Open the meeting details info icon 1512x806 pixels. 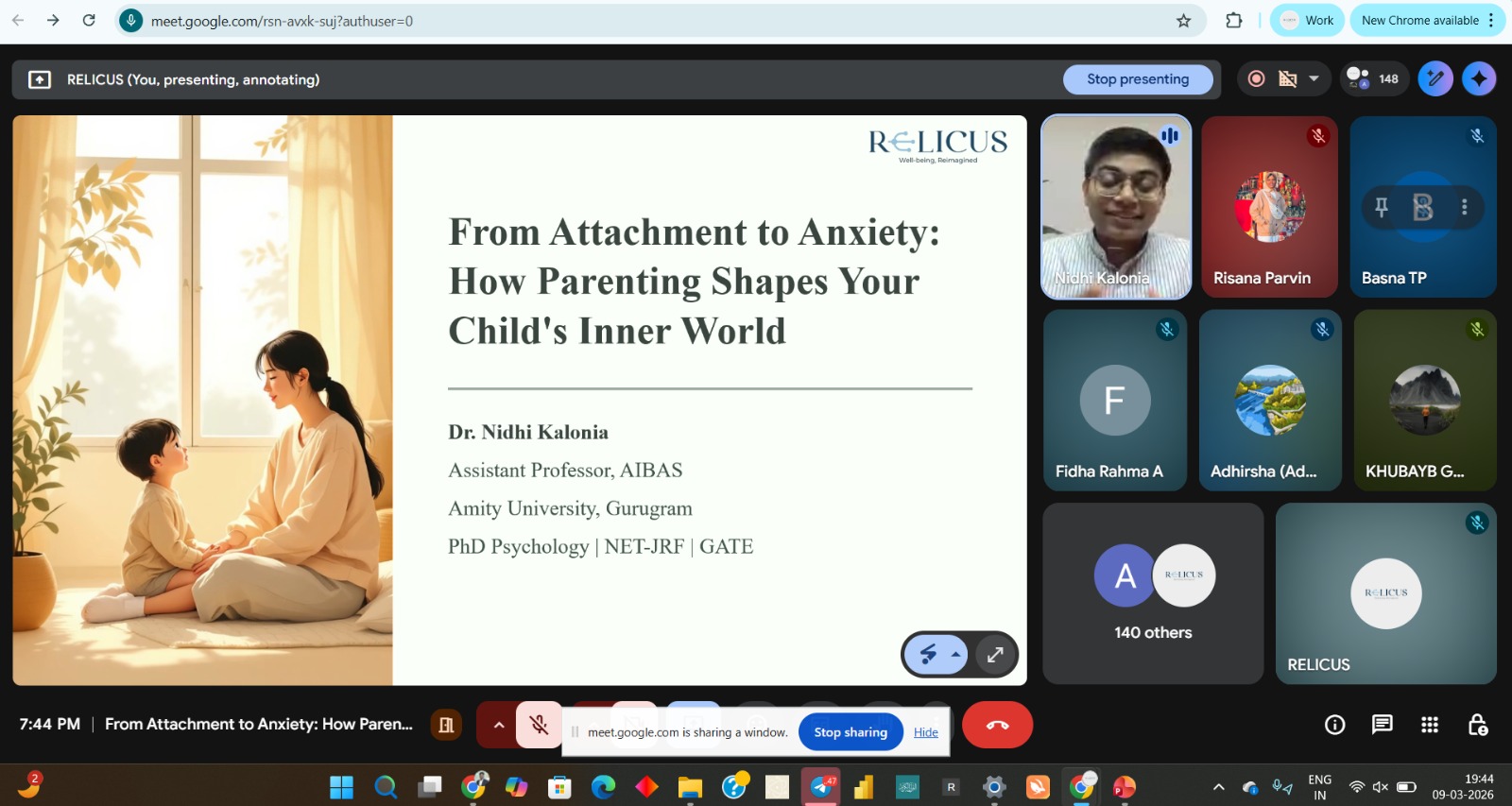point(1334,725)
